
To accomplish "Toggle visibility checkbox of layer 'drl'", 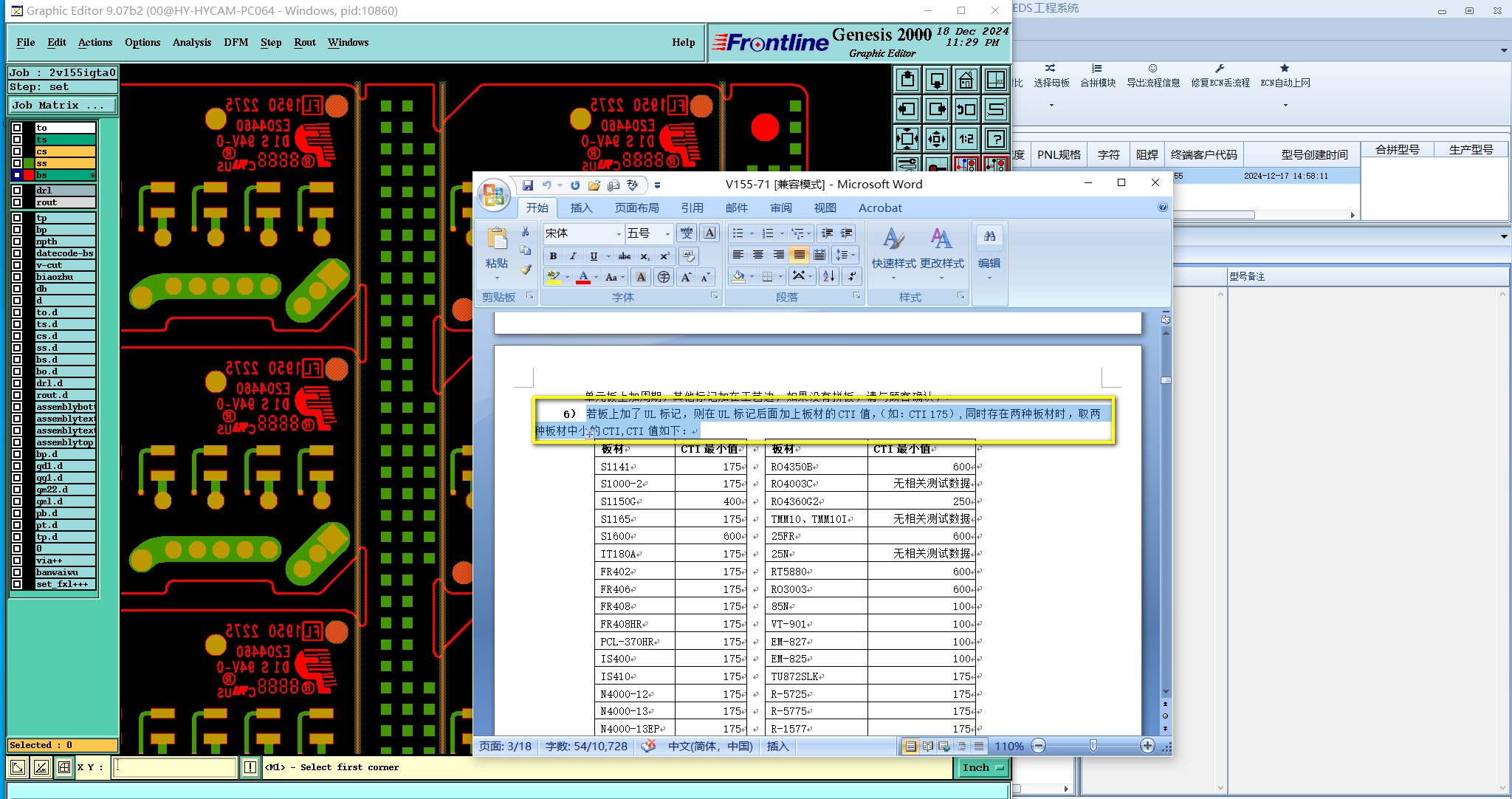I will (x=17, y=191).
